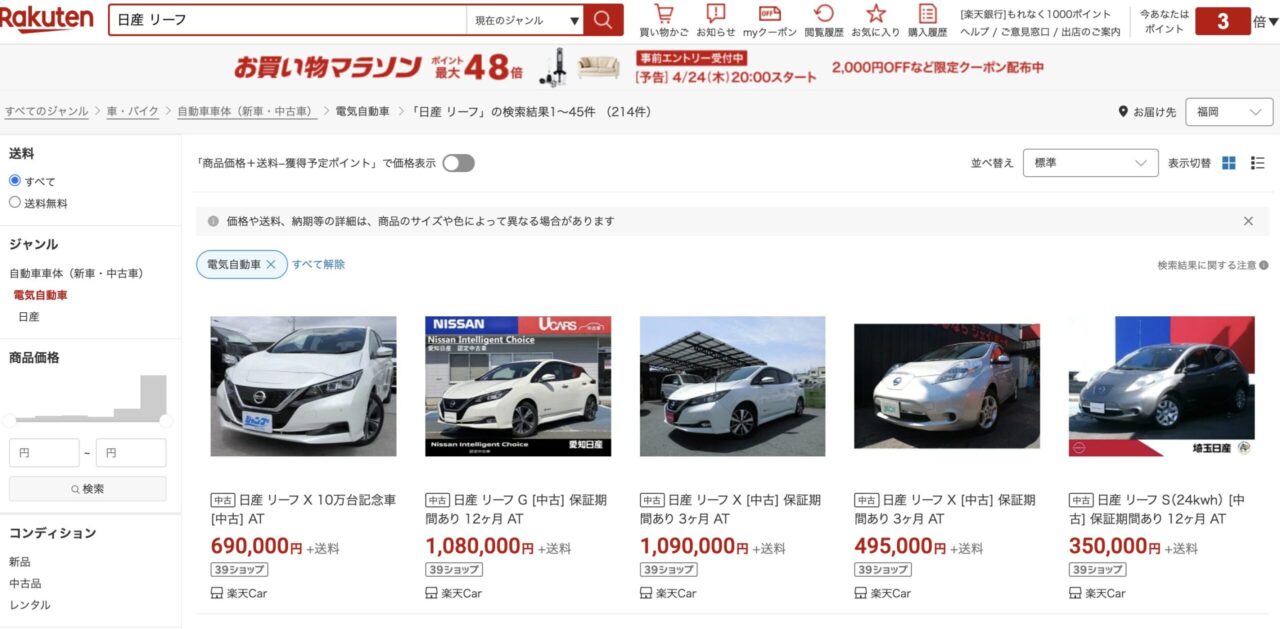This screenshot has width=1280, height=629.
Task: Click the points multiplier 3 badge
Action: (1223, 21)
